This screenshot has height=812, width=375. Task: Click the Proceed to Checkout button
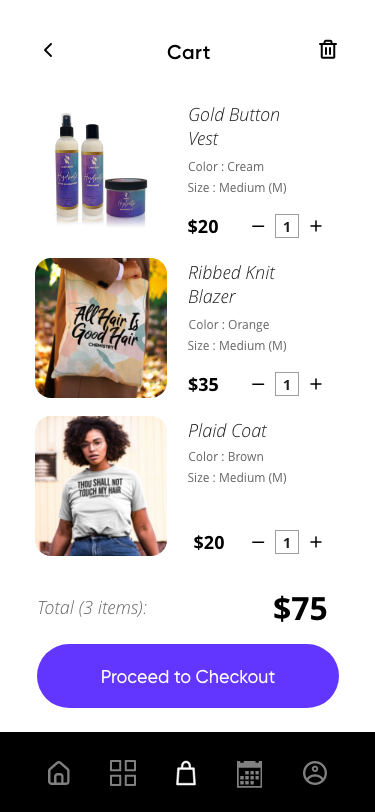point(188,676)
